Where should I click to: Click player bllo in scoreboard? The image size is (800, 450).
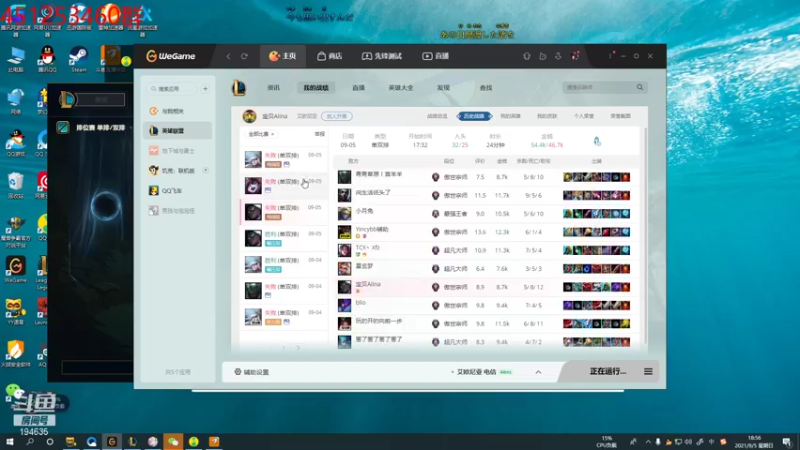360,303
